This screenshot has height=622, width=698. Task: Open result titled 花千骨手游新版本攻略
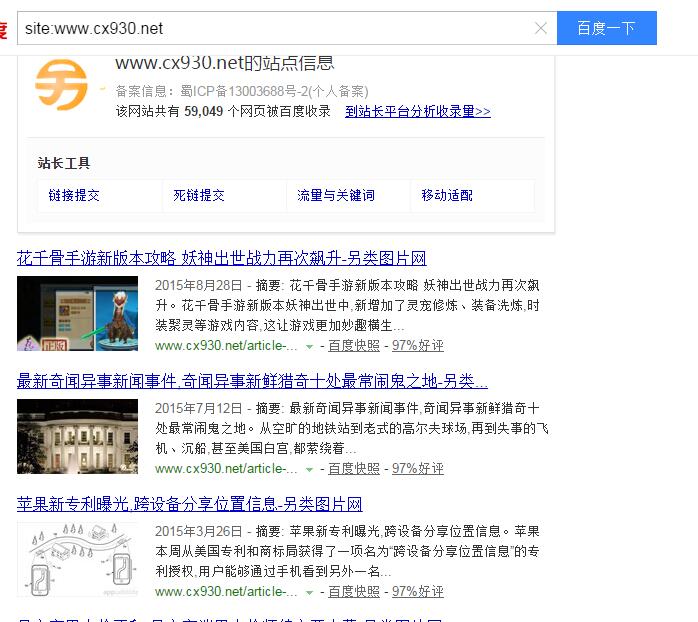221,258
